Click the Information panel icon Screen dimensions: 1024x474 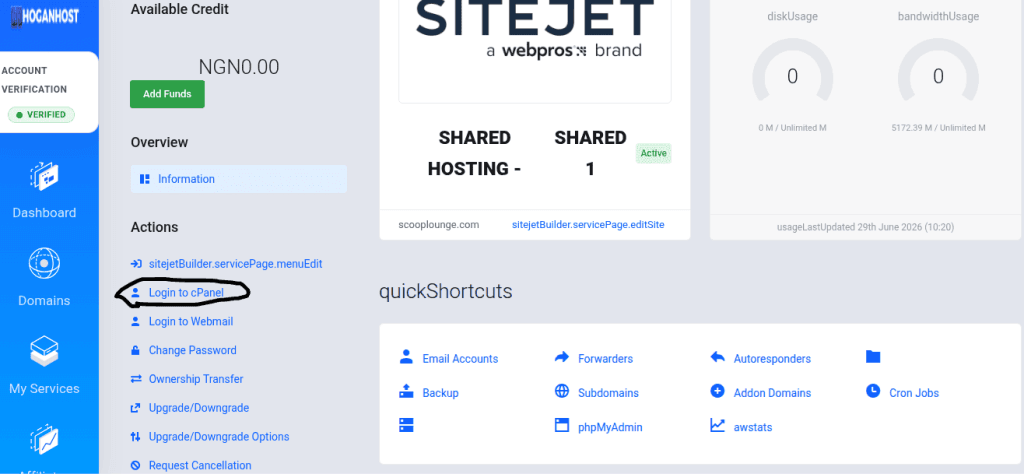coord(146,178)
